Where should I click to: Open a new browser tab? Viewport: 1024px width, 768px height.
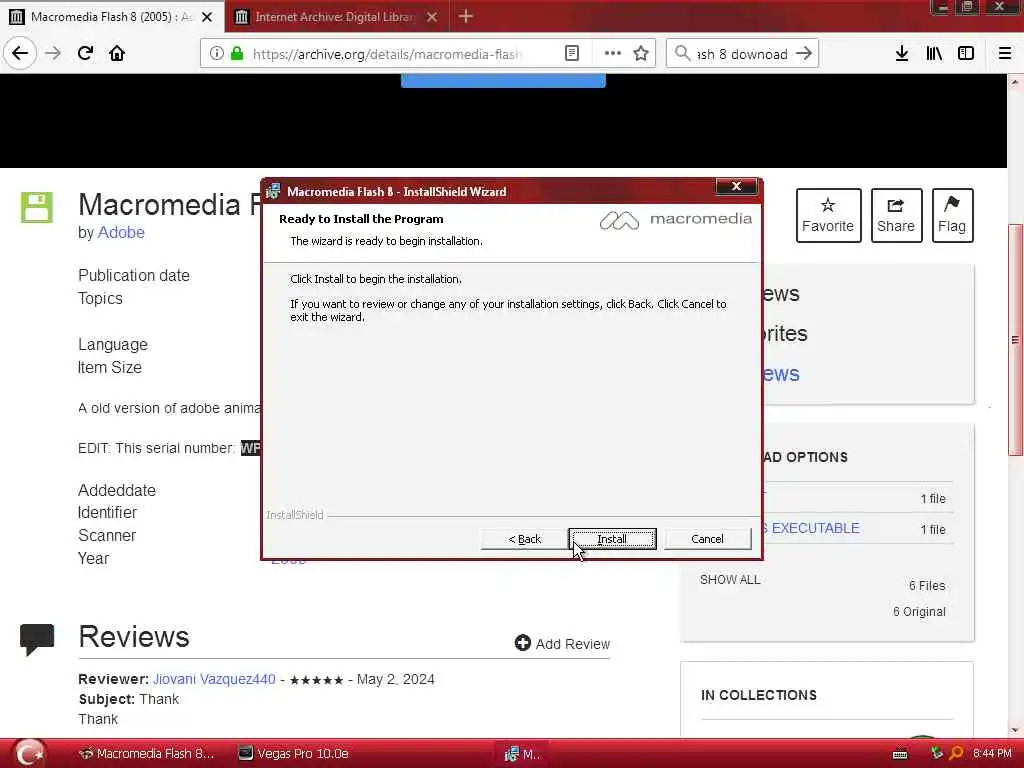tap(466, 16)
